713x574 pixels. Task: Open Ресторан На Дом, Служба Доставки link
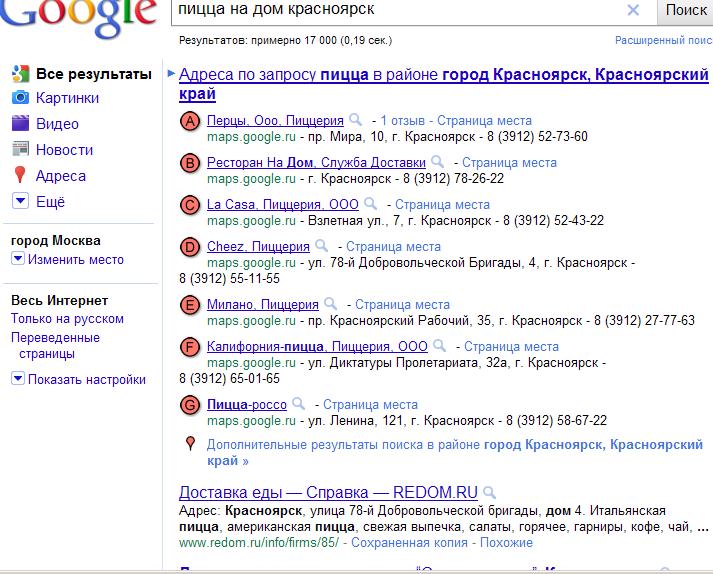[316, 162]
